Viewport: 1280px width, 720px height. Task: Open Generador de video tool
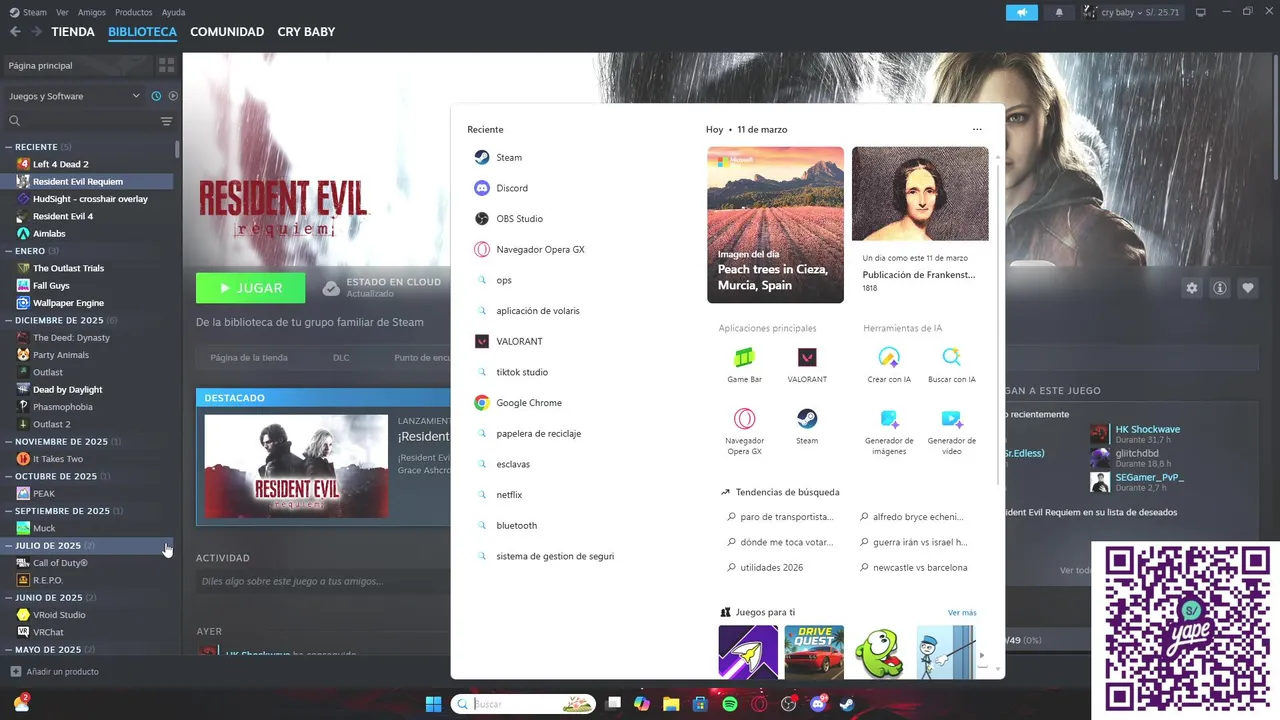(x=951, y=432)
